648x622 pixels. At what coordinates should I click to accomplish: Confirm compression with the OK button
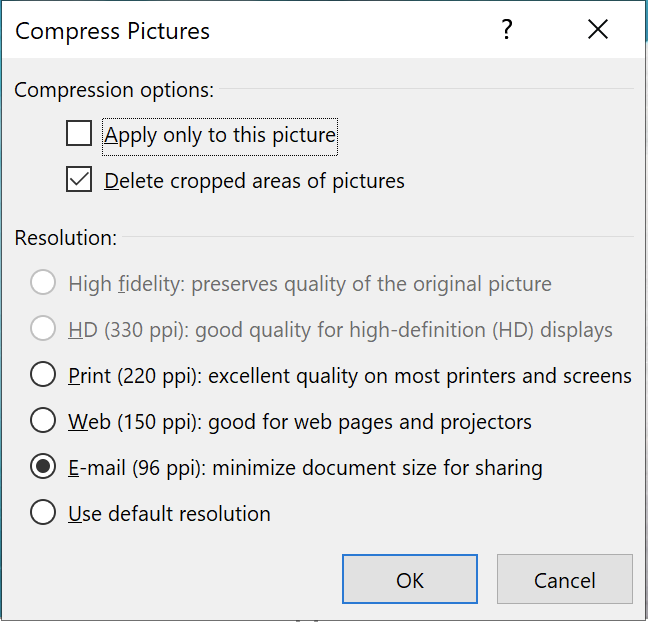[409, 580]
